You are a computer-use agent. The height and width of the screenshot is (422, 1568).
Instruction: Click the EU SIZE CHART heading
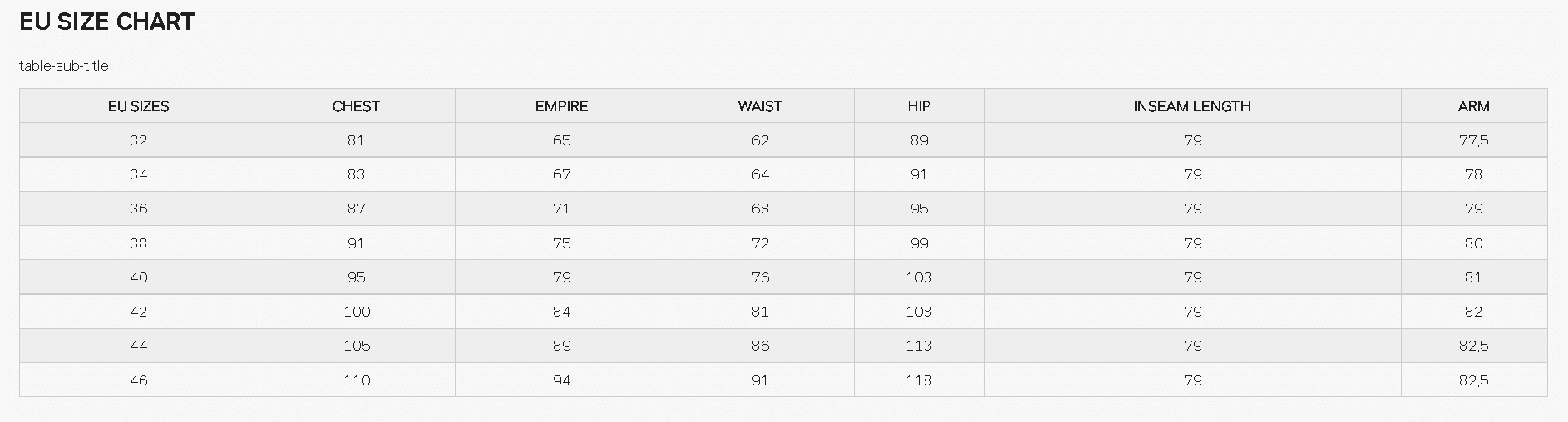(x=107, y=22)
